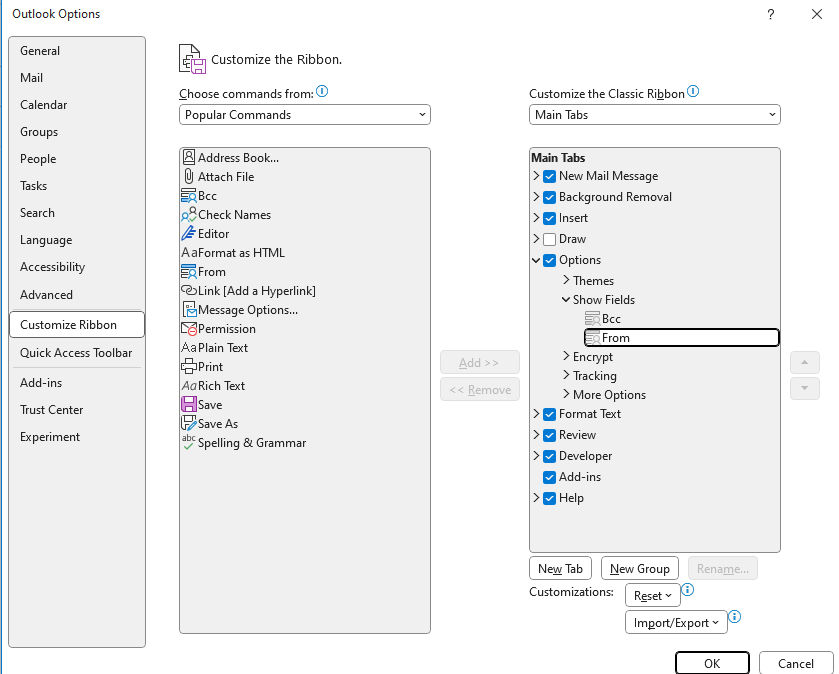The image size is (839, 674).
Task: Uncheck the Developer tab checkbox
Action: point(549,456)
